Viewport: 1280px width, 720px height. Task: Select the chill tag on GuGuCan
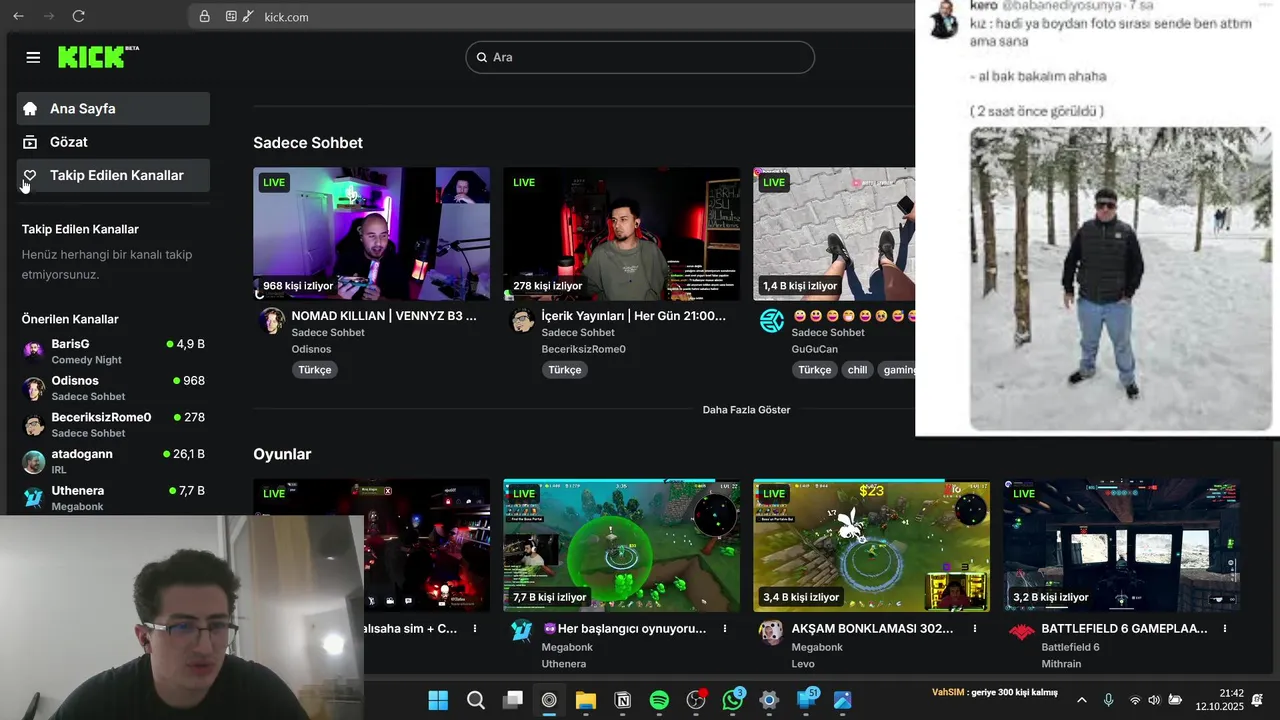pyautogui.click(x=857, y=370)
